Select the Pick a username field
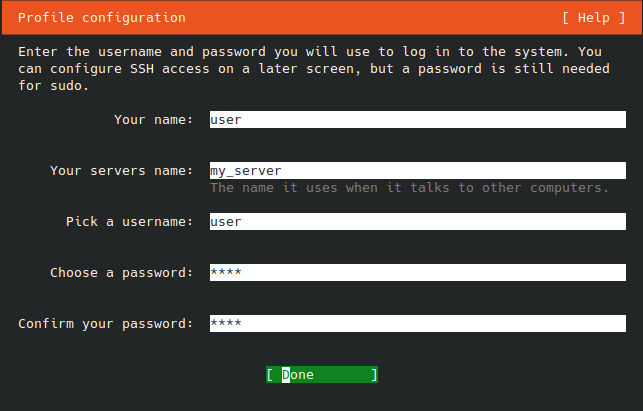 [417, 221]
